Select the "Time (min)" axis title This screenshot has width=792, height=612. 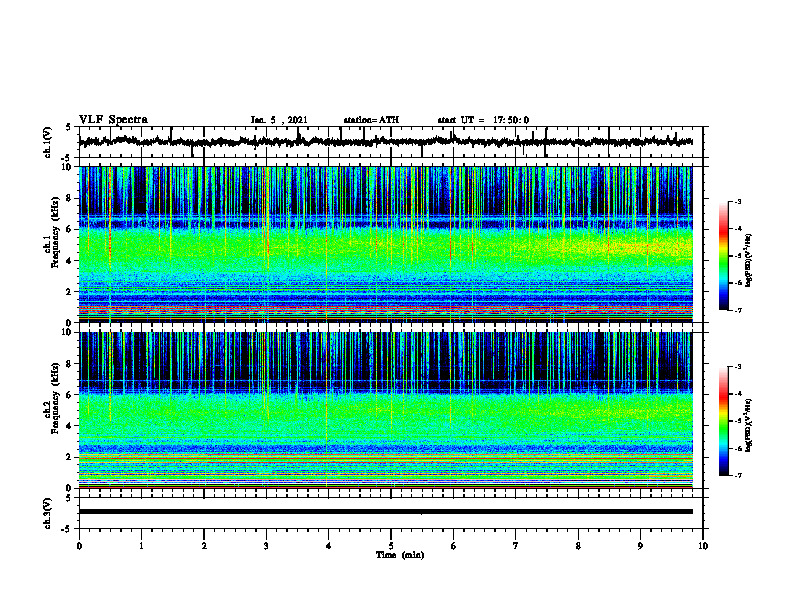coord(400,555)
